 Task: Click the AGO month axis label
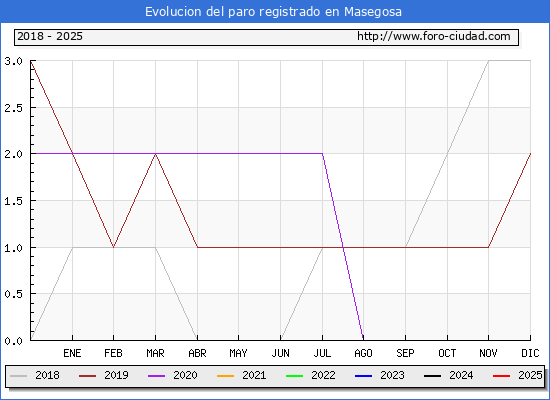tap(363, 353)
